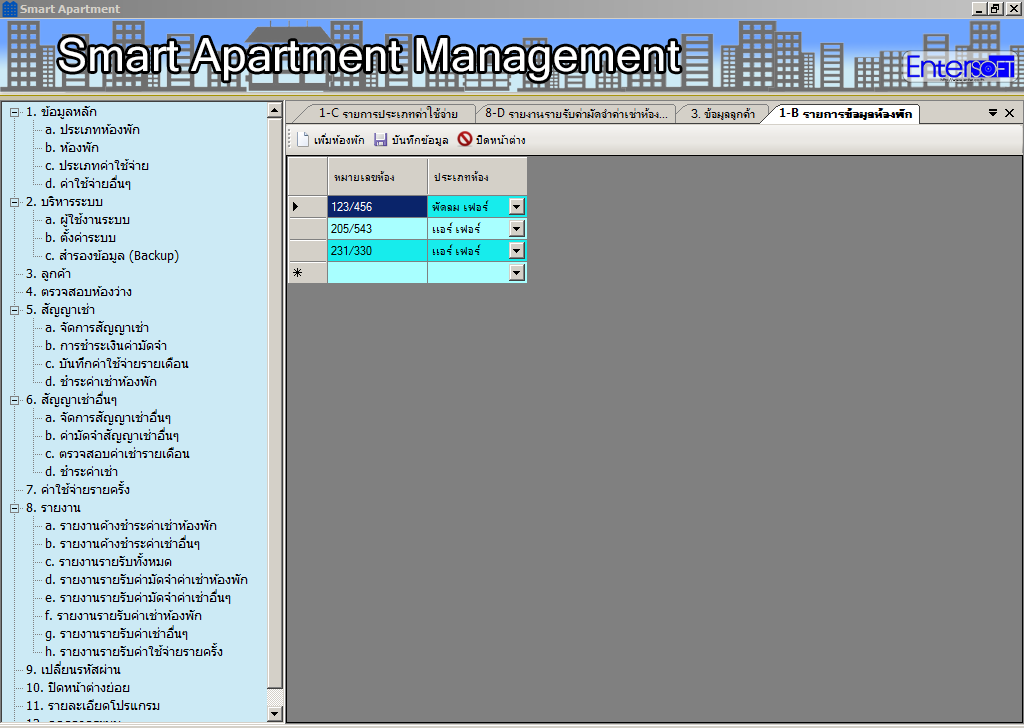Click the floppy disk save icon
Screen dimensions: 1024x728
pyautogui.click(x=380, y=140)
